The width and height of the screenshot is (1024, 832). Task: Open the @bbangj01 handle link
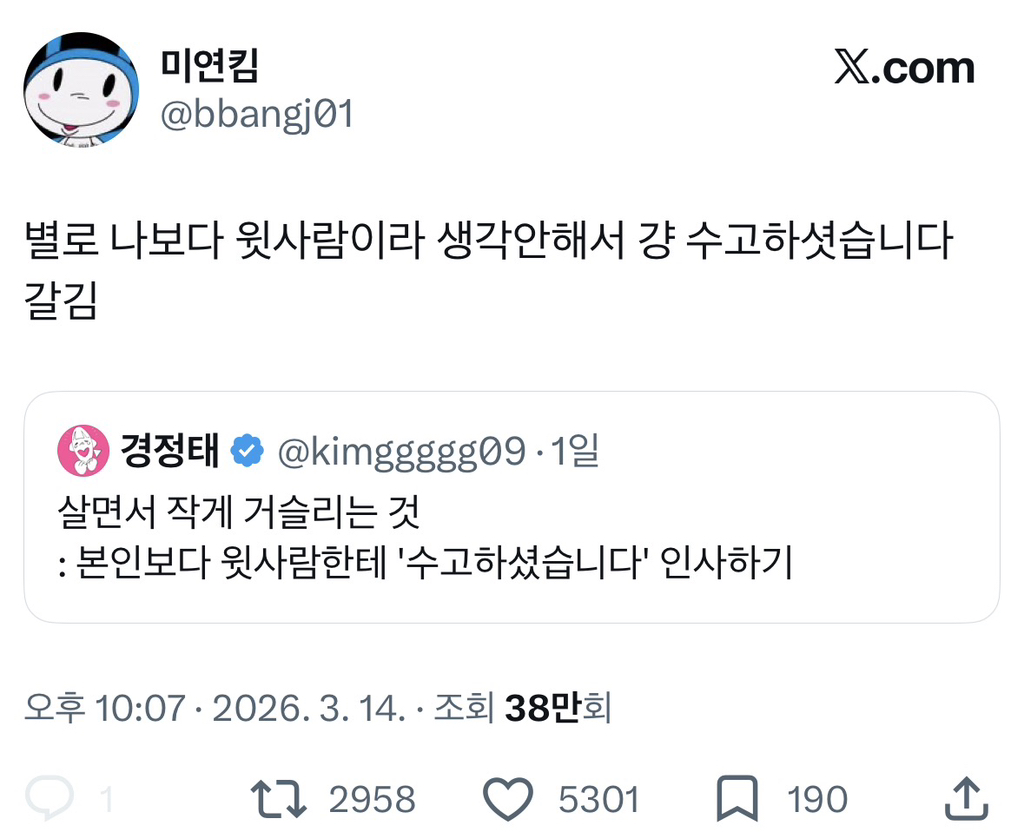point(256,114)
